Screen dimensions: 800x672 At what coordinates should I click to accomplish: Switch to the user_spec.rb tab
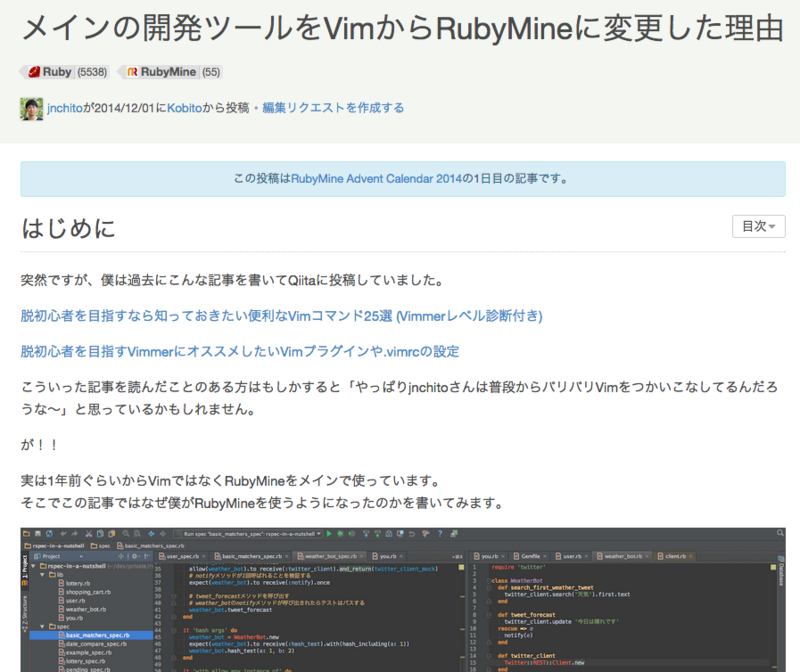(182, 556)
